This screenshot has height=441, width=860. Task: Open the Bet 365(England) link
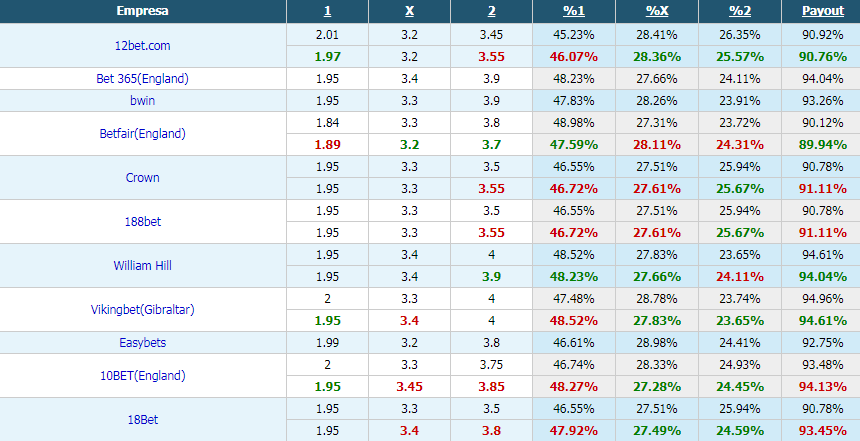143,78
